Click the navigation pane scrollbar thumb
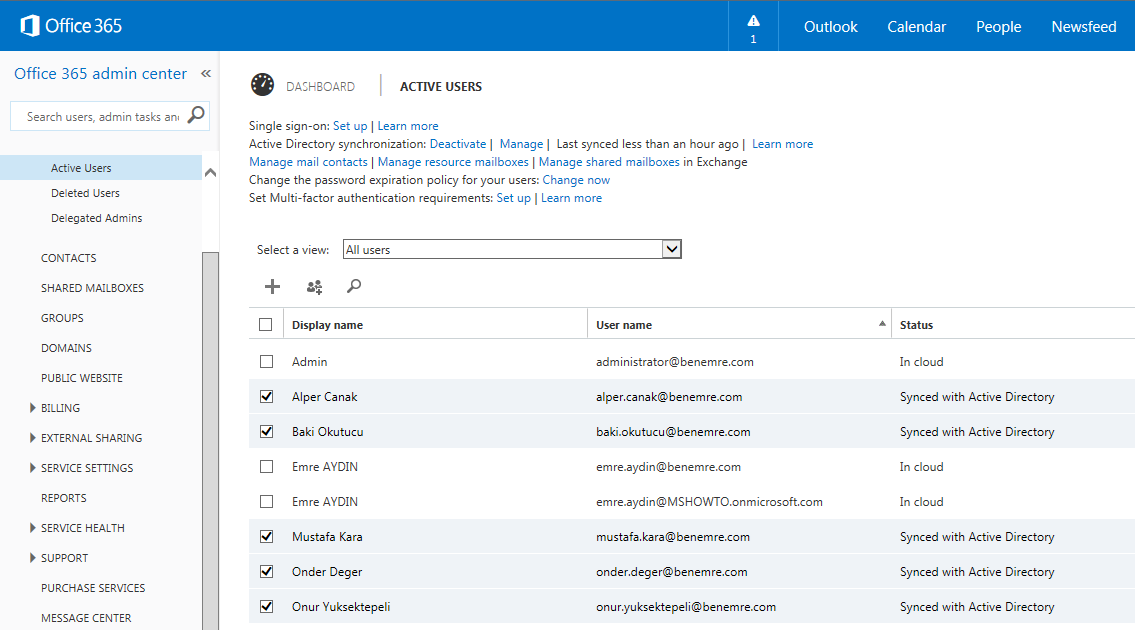Screen dimensions: 1135x630 coord(211,440)
